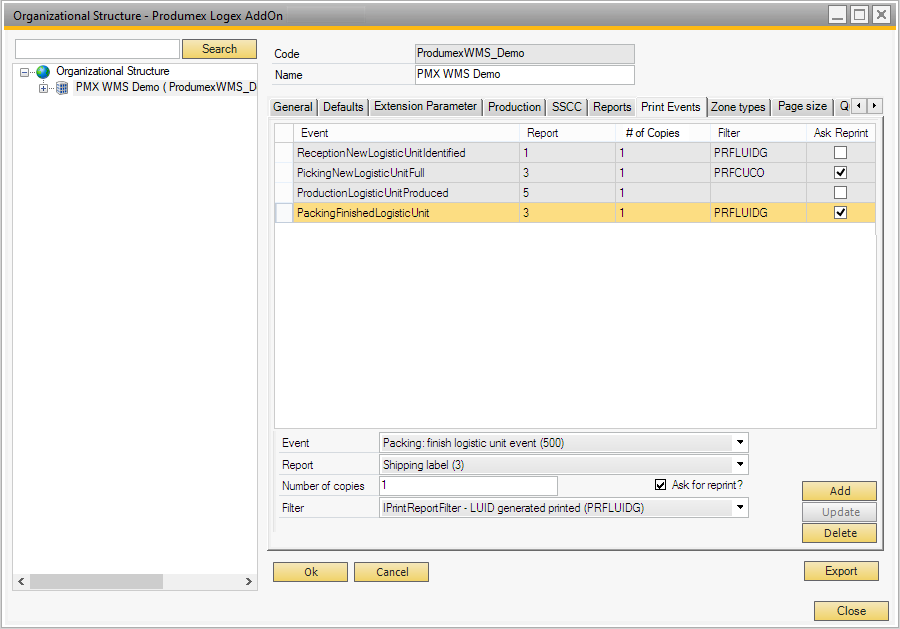Click the PRFCUCO filter cell
The width and height of the screenshot is (900, 629).
coord(758,173)
